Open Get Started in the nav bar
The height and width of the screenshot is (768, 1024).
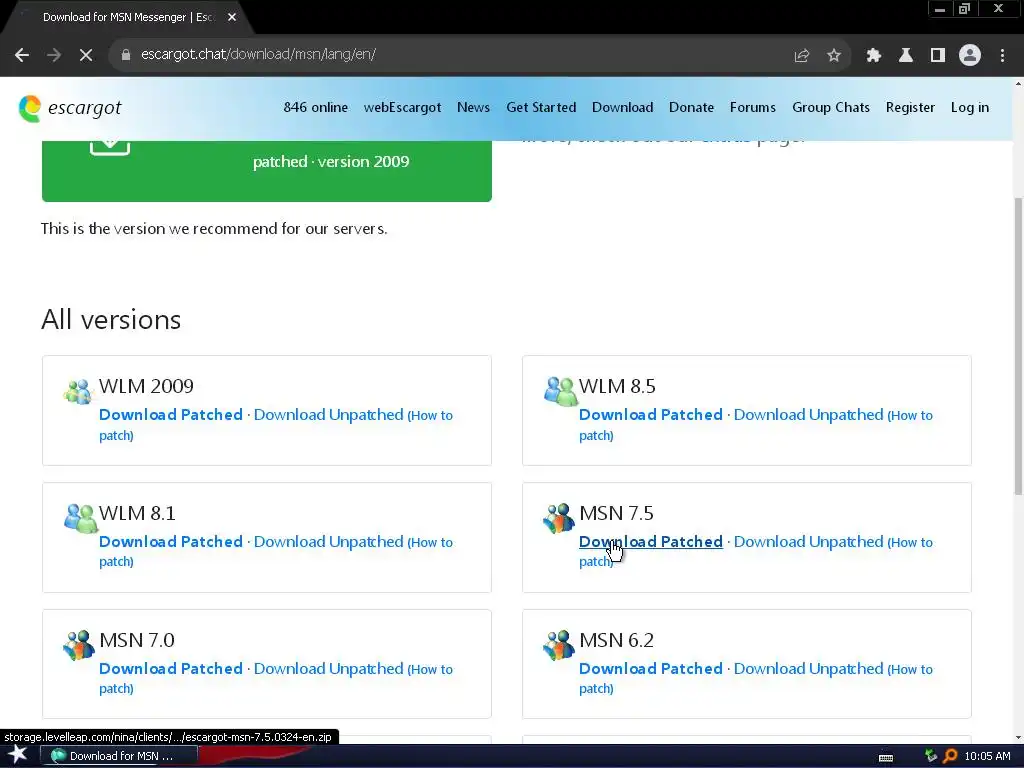click(541, 107)
